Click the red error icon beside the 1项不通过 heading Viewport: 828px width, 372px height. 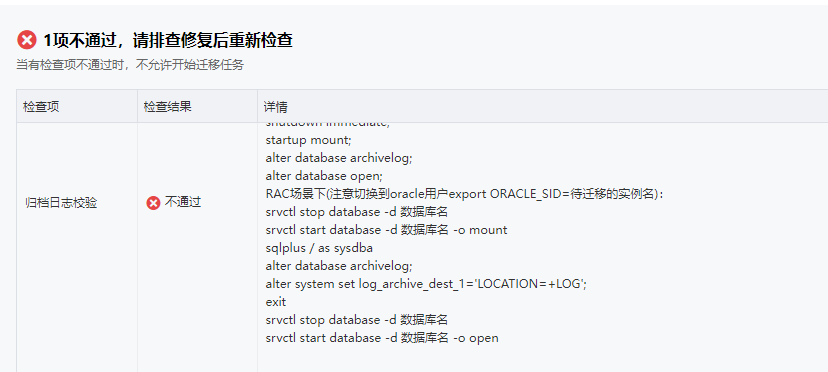(26, 40)
